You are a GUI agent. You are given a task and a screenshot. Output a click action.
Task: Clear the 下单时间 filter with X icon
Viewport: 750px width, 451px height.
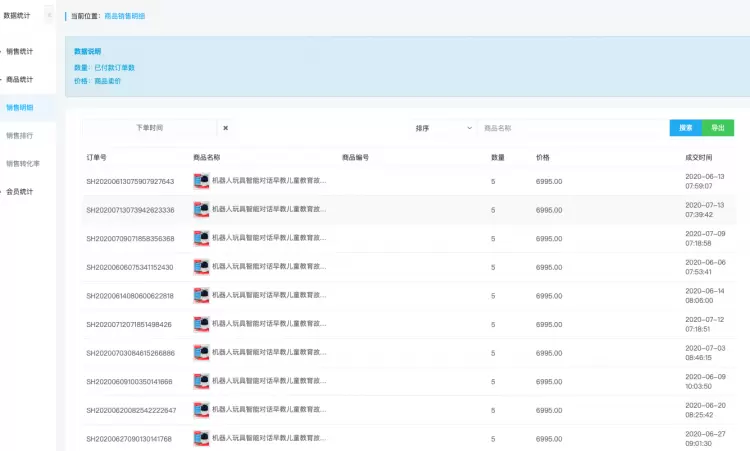(225, 128)
